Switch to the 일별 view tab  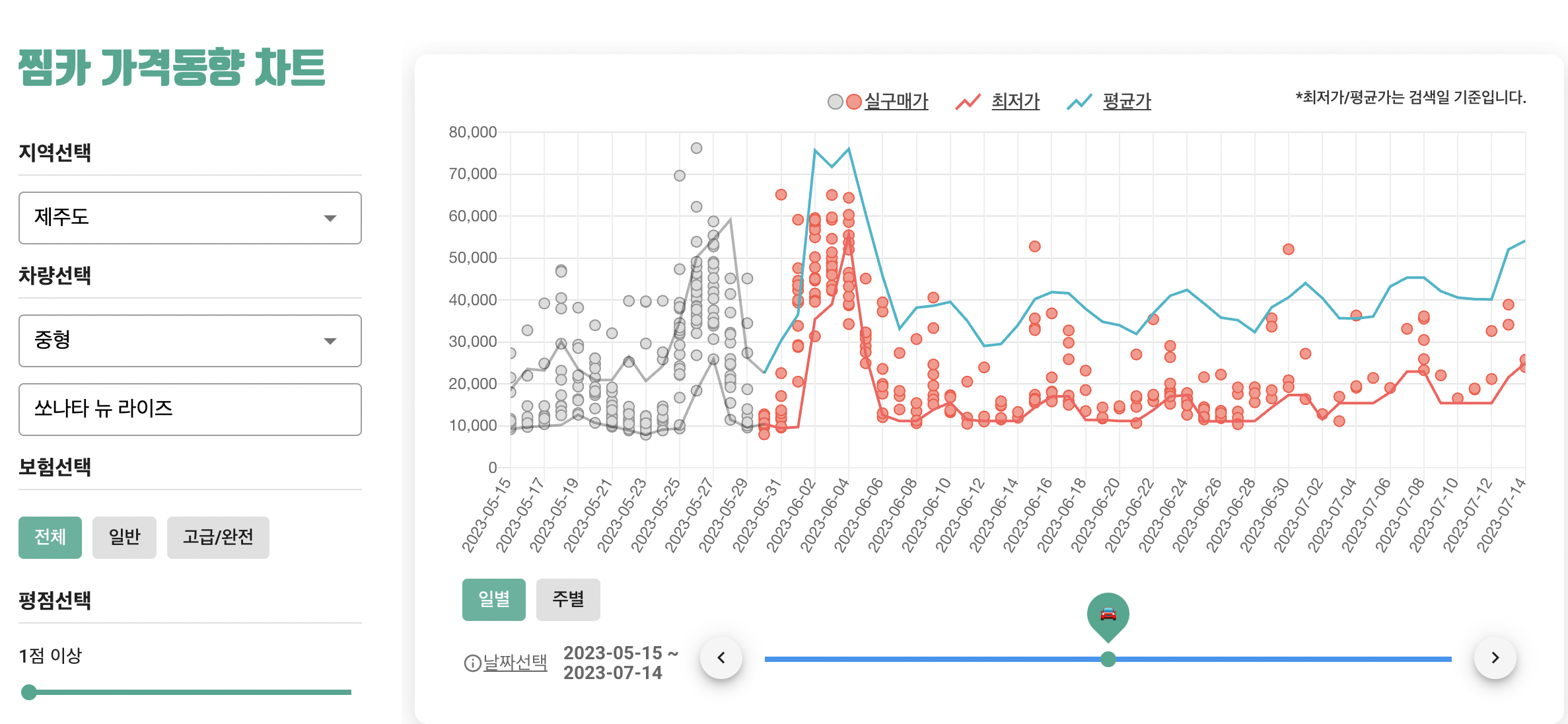click(494, 599)
